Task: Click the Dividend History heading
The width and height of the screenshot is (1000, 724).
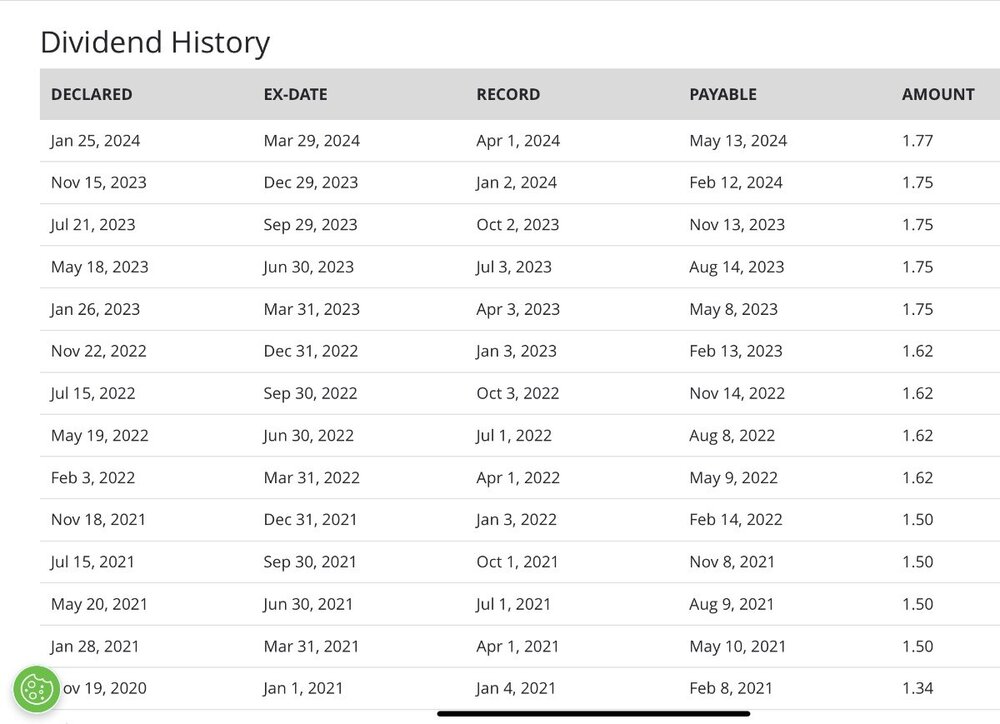Action: (x=155, y=43)
